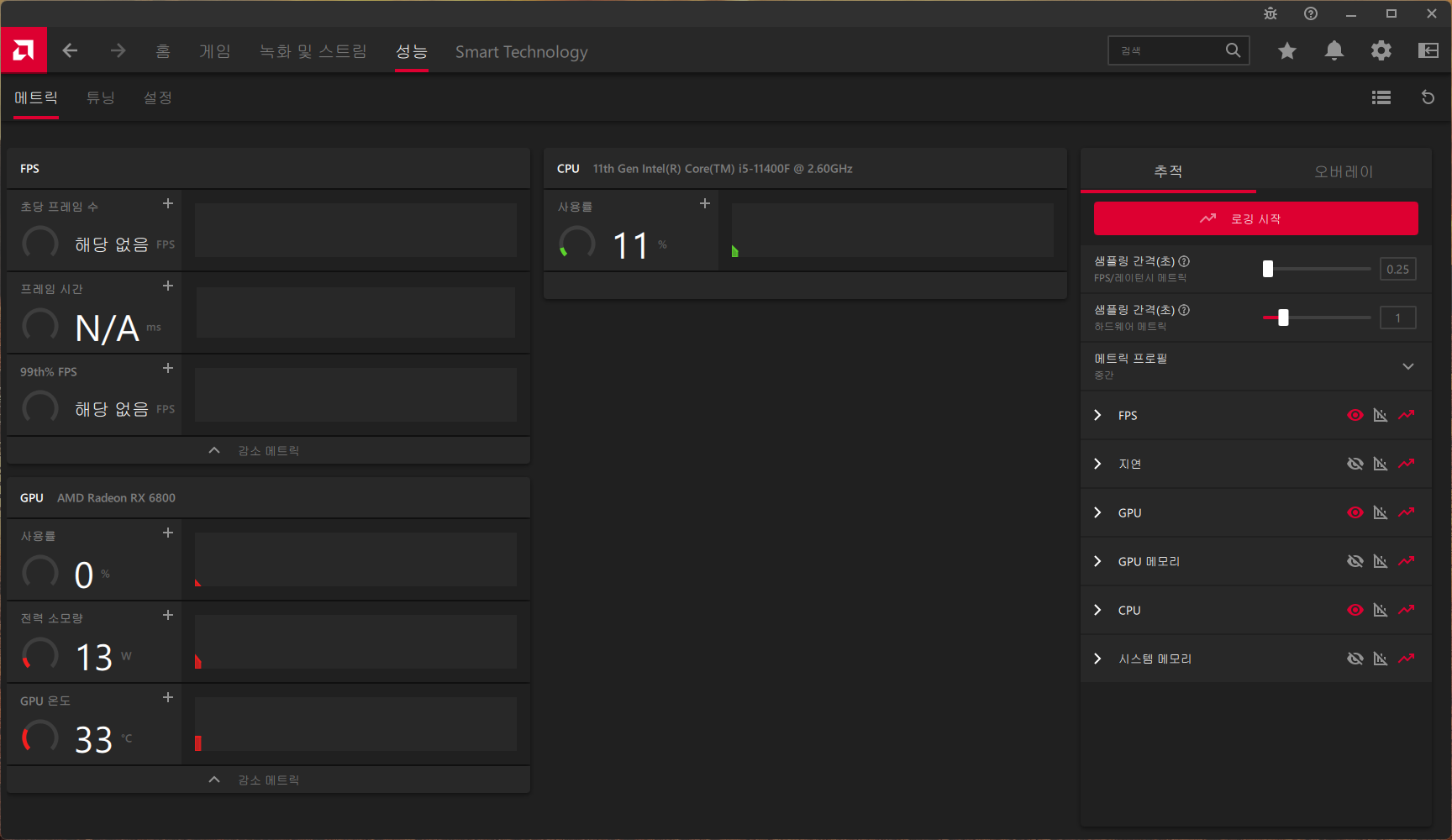Image resolution: width=1452 pixels, height=840 pixels.
Task: Collapse GPU panel via 감소 메트릭
Action: point(268,780)
